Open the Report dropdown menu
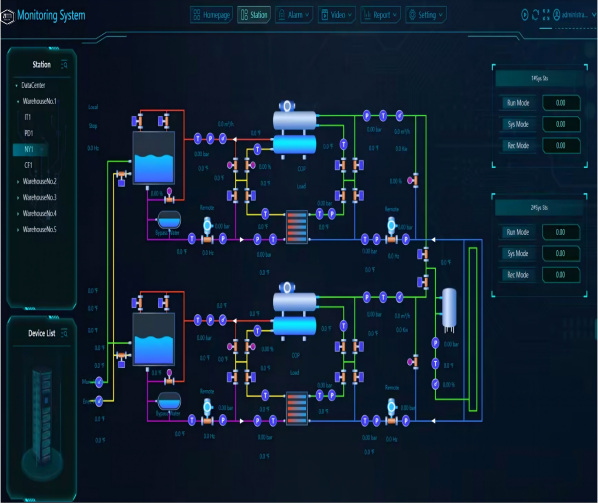The width and height of the screenshot is (598, 504). [x=380, y=15]
